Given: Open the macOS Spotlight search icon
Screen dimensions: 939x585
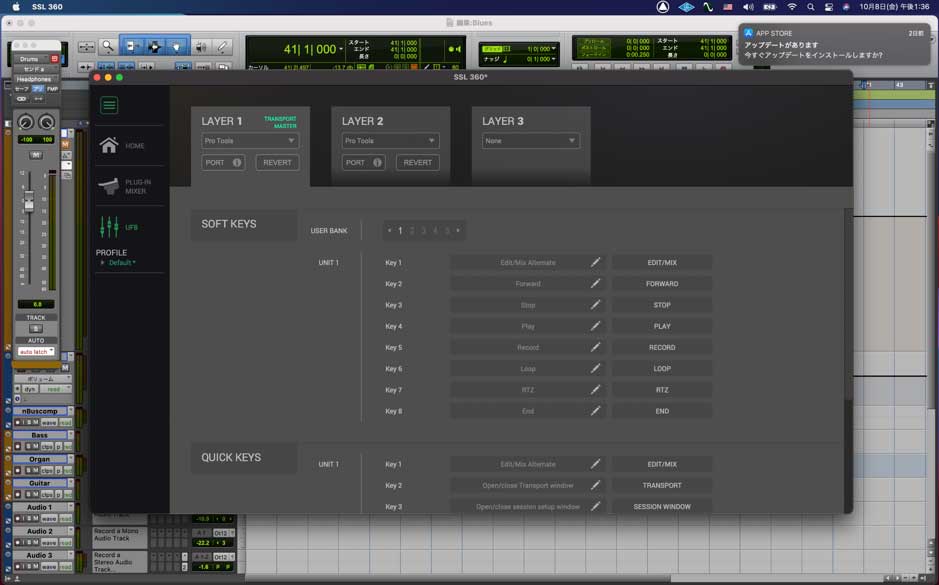Looking at the screenshot, I should point(810,7).
